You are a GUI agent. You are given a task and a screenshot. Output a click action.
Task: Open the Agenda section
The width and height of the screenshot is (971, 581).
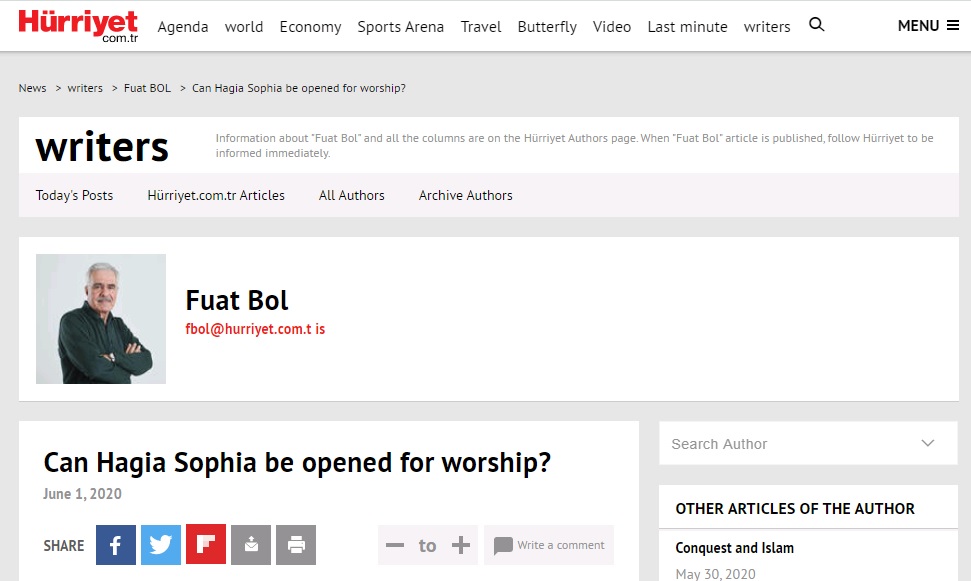pos(183,27)
